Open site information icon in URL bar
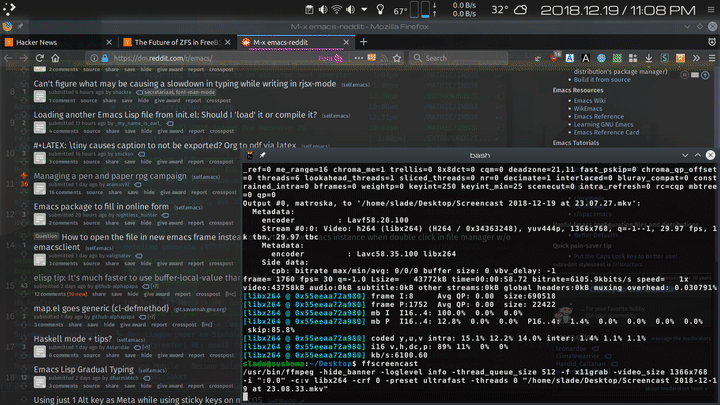The image size is (720, 405). coord(94,58)
